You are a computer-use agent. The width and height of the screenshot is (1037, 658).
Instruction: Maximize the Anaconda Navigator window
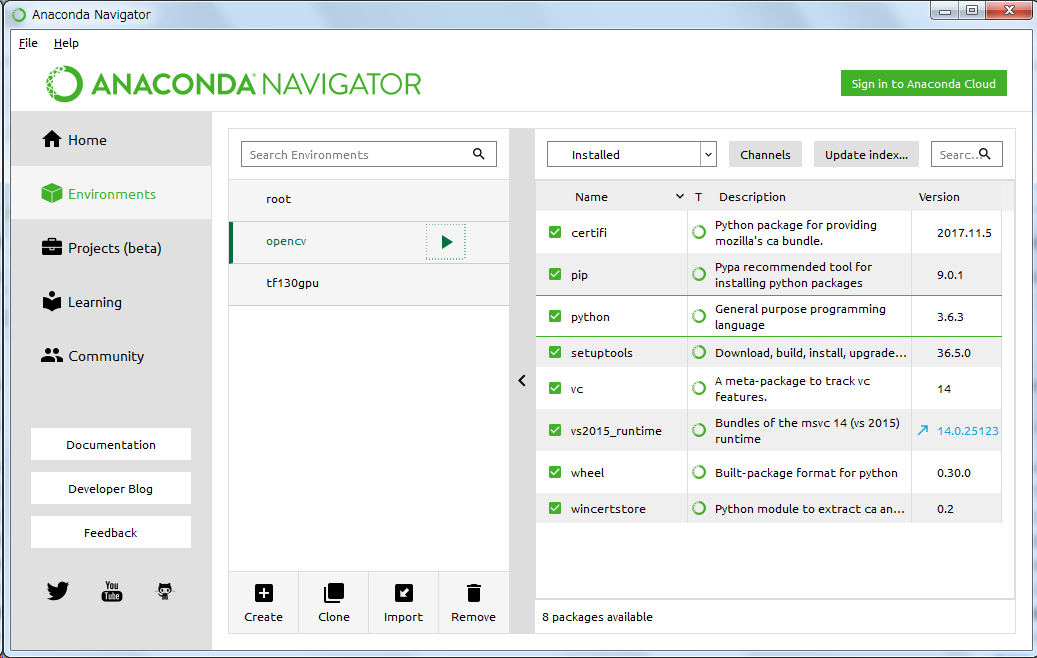click(972, 10)
